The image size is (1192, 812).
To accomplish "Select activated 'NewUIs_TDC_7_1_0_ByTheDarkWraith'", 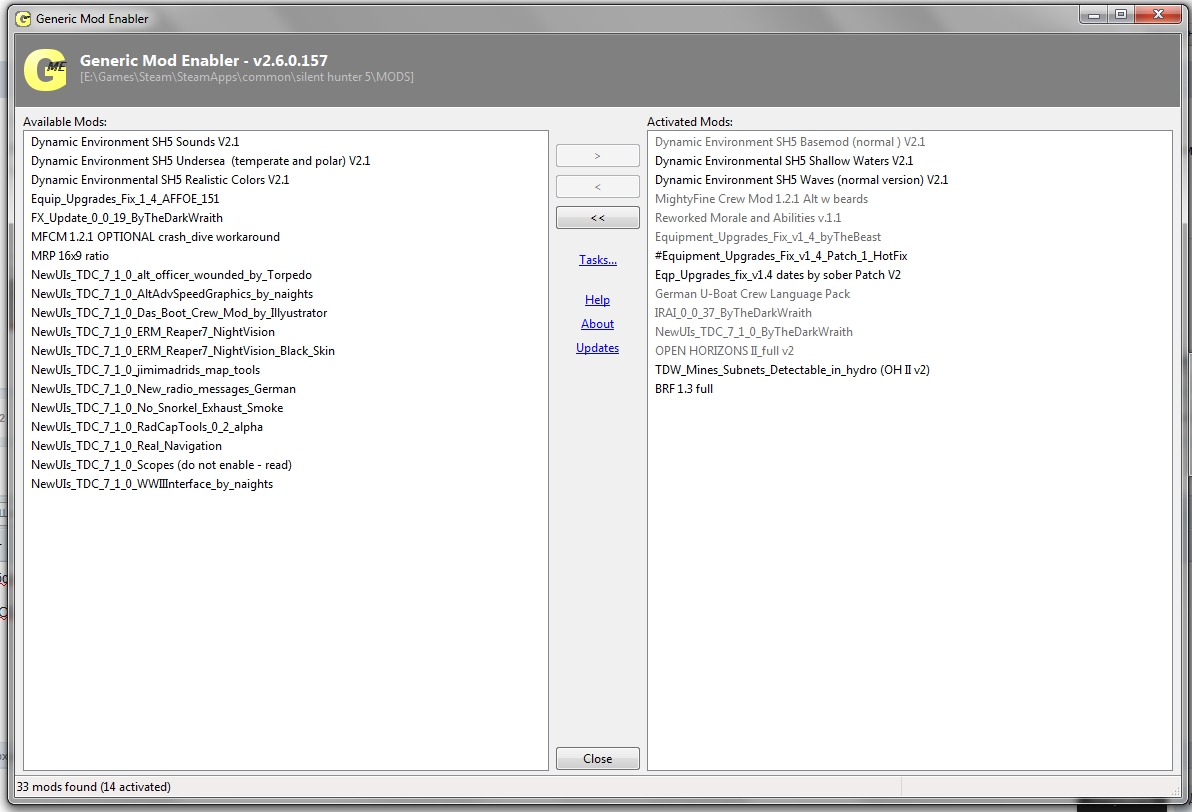I will point(754,332).
